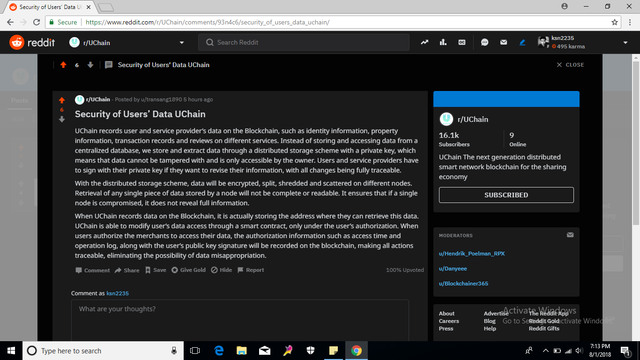Show hidden system tray icons
640x360 pixels.
click(x=545, y=351)
